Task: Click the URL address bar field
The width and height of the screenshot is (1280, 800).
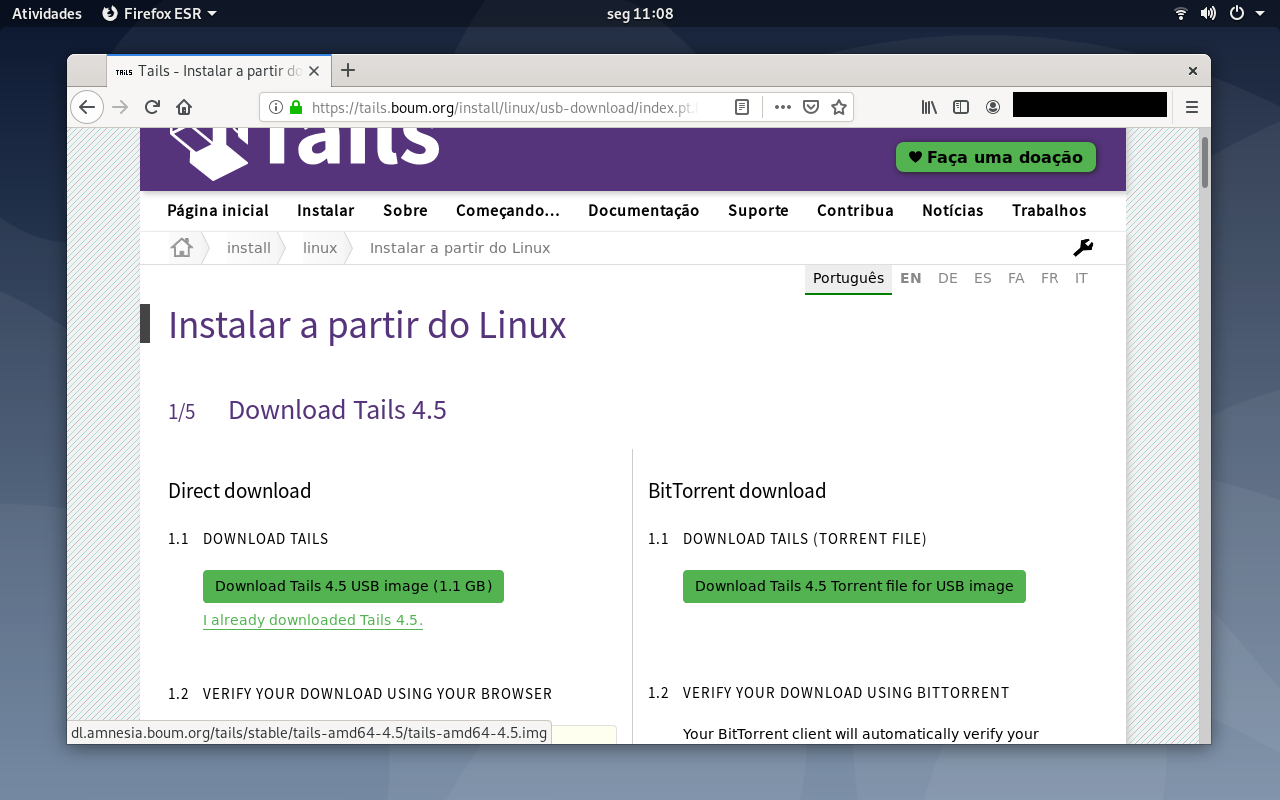Action: click(x=500, y=107)
